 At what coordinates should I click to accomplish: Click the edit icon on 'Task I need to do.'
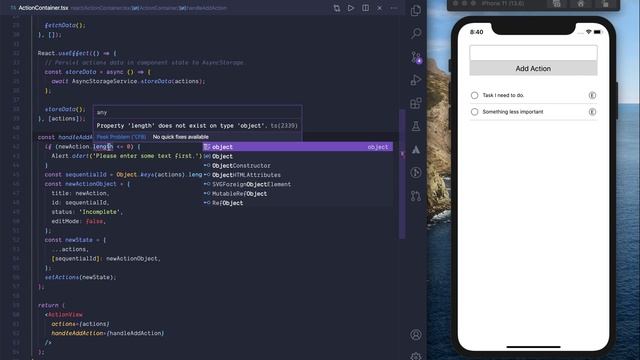pyautogui.click(x=592, y=95)
